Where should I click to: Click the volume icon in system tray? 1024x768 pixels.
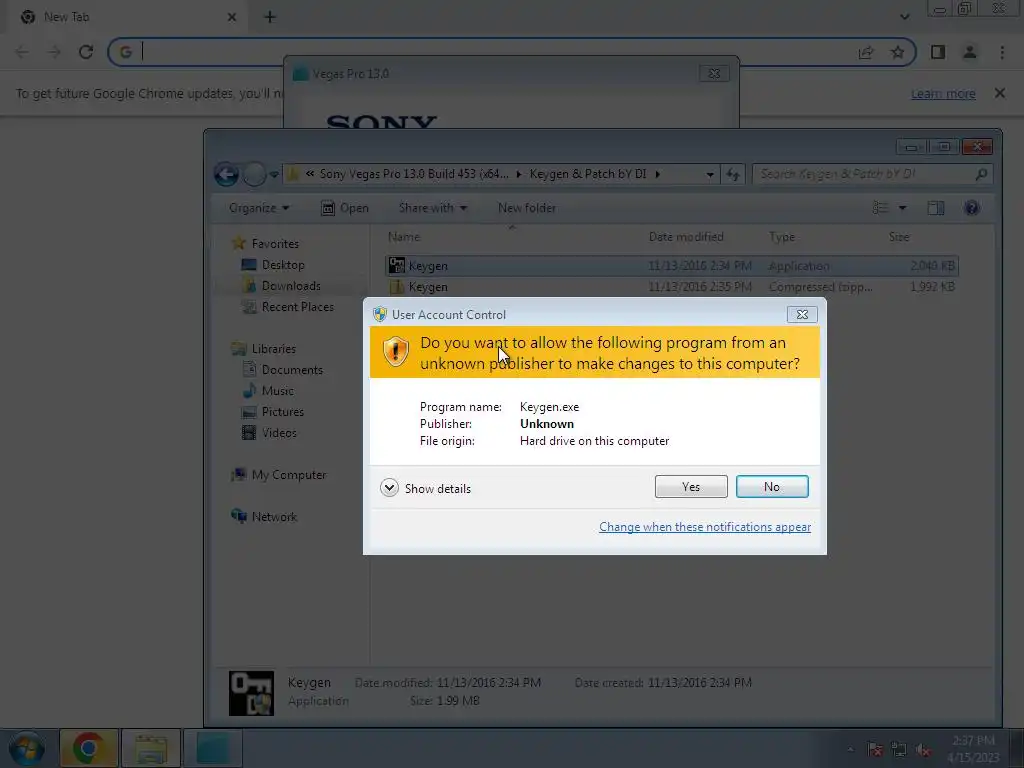(x=923, y=750)
